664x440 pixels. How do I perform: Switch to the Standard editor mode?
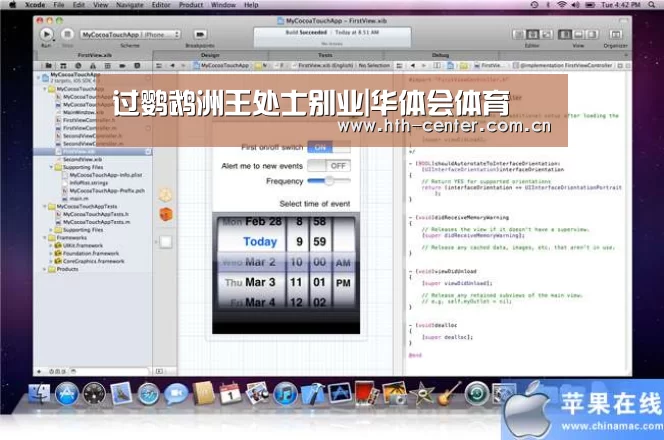(518, 34)
